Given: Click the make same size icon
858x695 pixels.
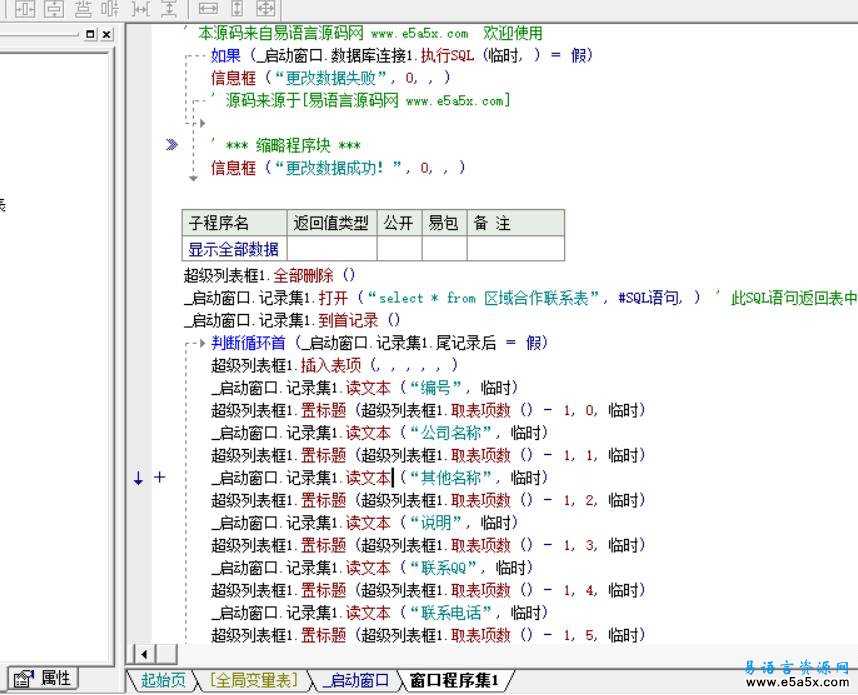Looking at the screenshot, I should (265, 8).
